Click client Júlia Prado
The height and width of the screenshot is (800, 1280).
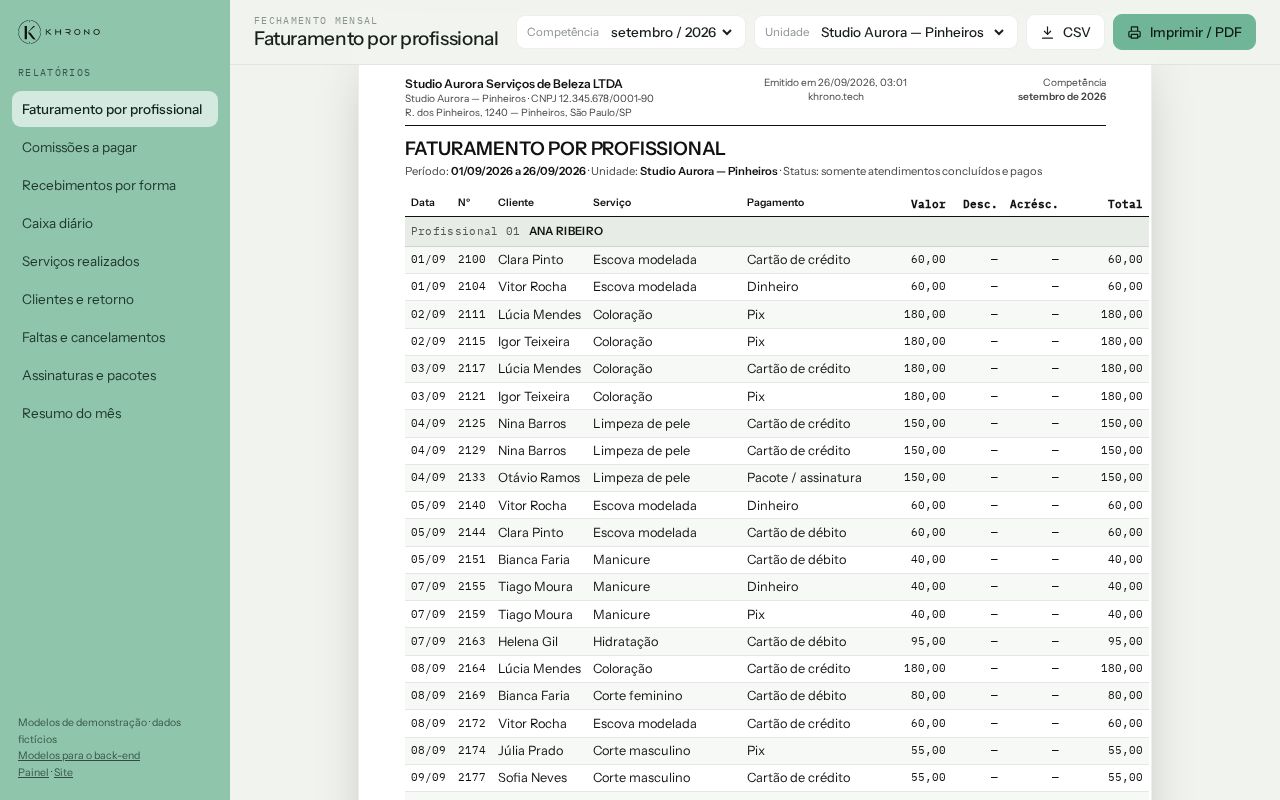pyautogui.click(x=530, y=750)
